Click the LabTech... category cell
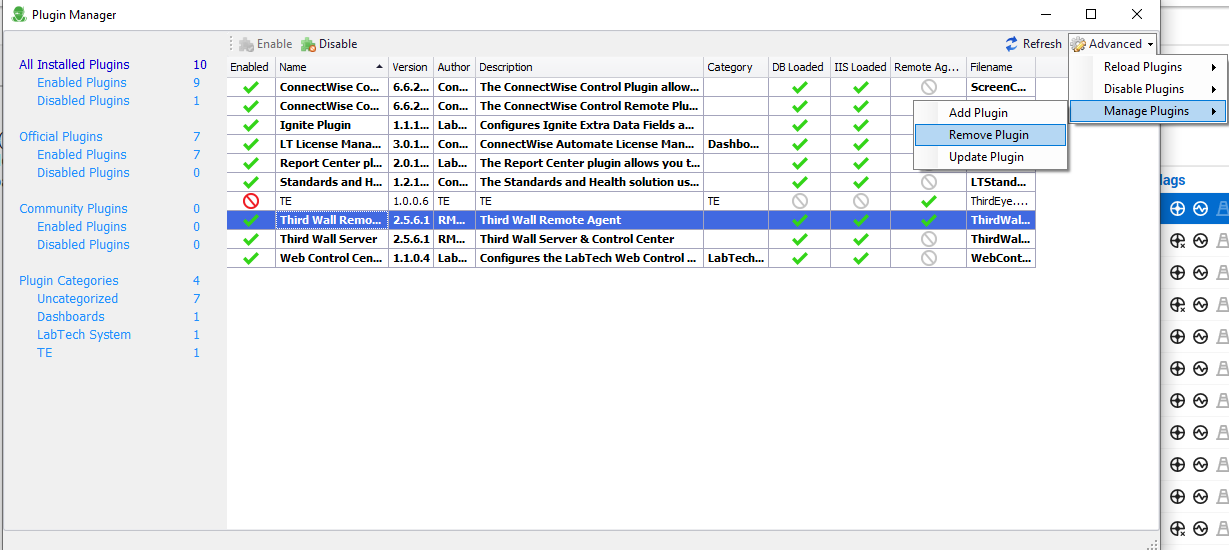The image size is (1229, 550). click(x=736, y=258)
